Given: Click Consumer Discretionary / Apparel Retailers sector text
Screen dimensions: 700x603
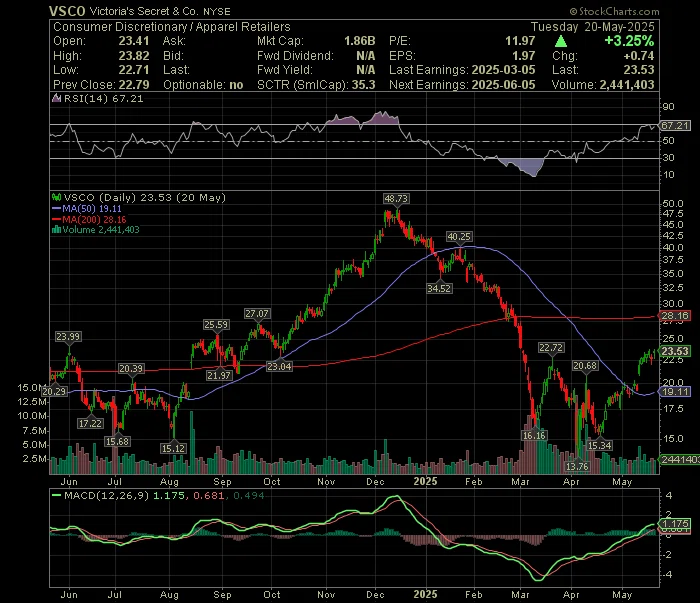Looking at the screenshot, I should pyautogui.click(x=172, y=27).
